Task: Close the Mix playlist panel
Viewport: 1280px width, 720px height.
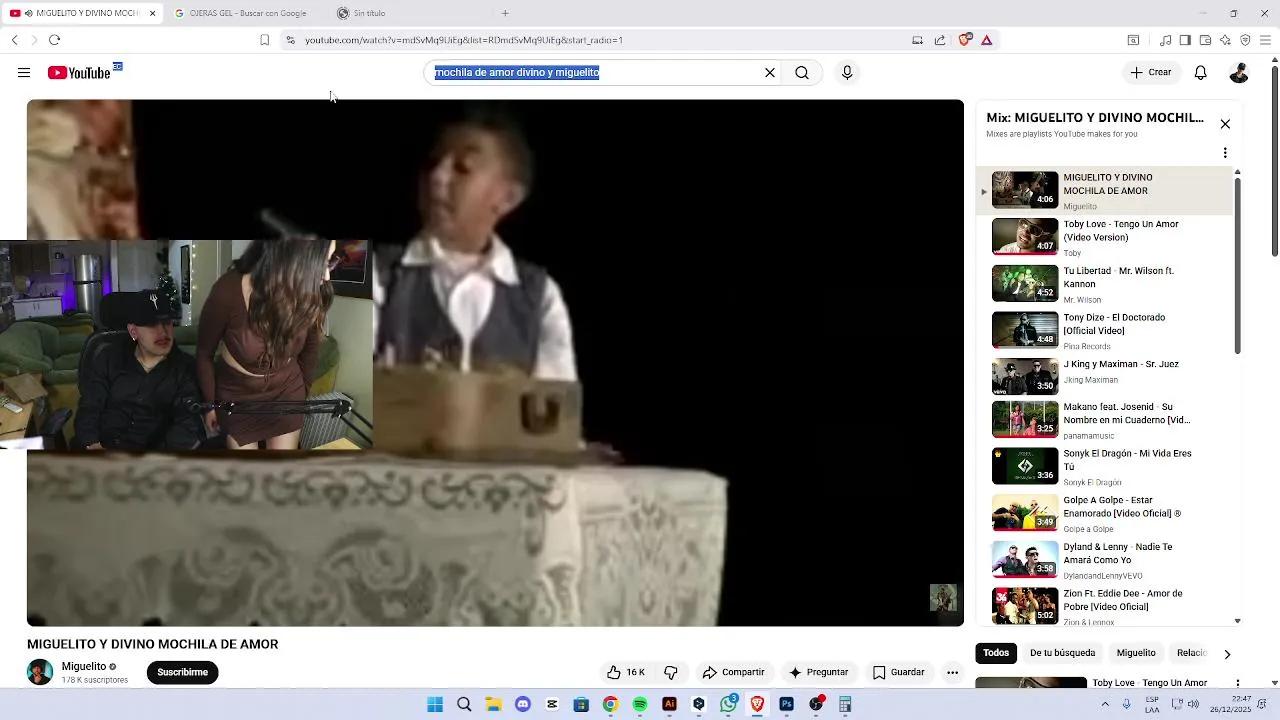Action: (1225, 124)
